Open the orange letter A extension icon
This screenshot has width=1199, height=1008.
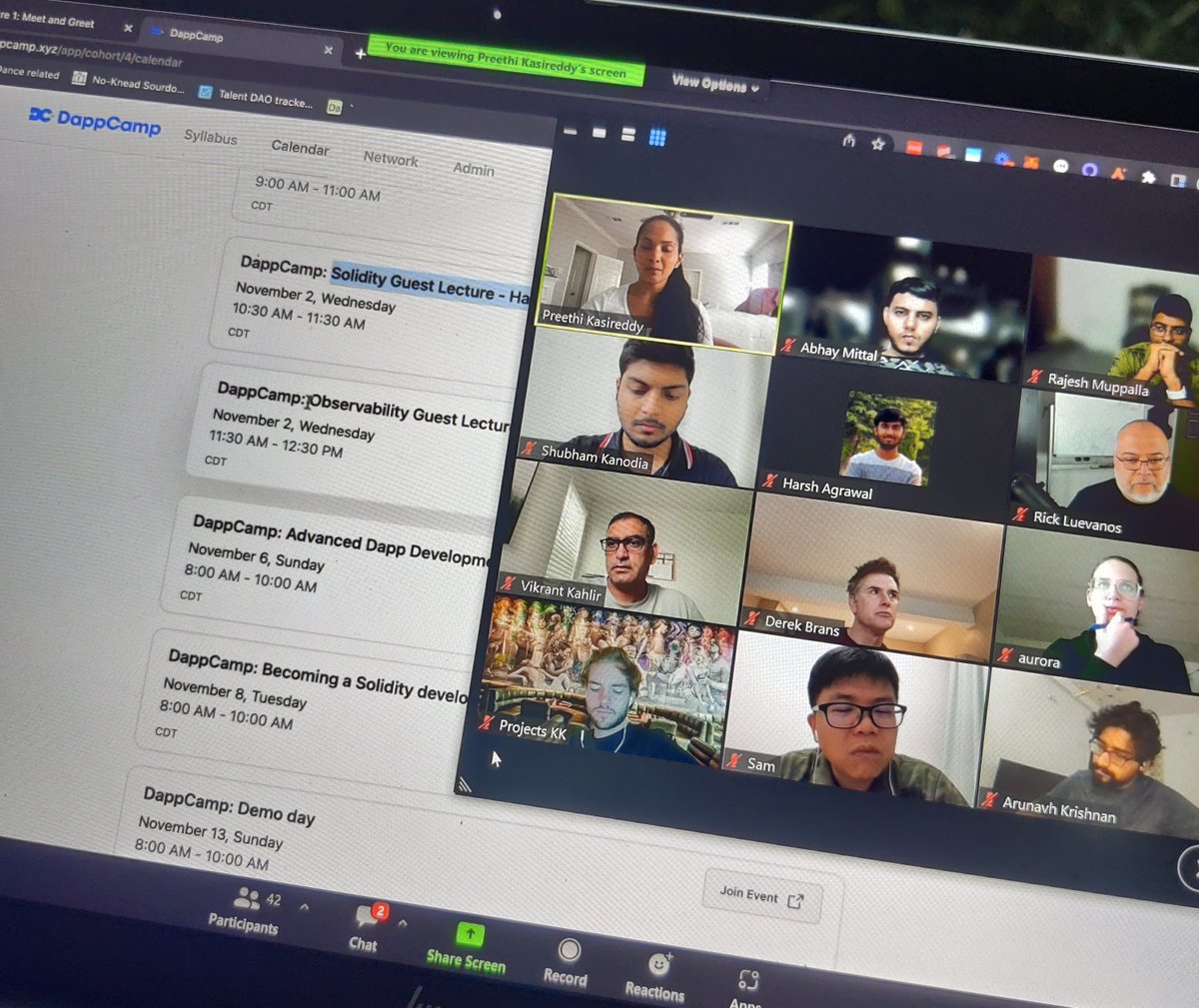[x=1119, y=174]
